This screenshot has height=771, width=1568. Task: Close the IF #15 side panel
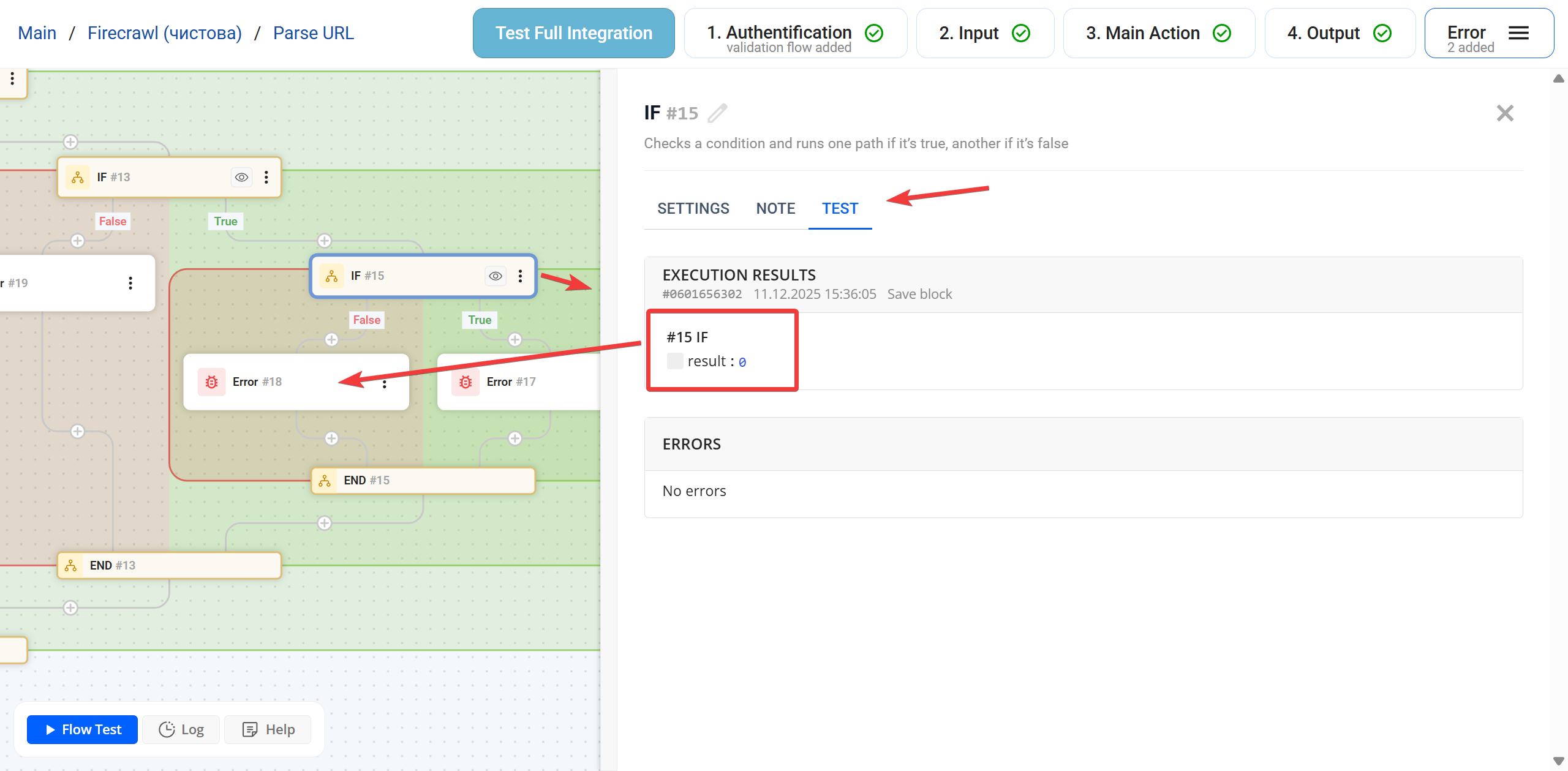1505,113
